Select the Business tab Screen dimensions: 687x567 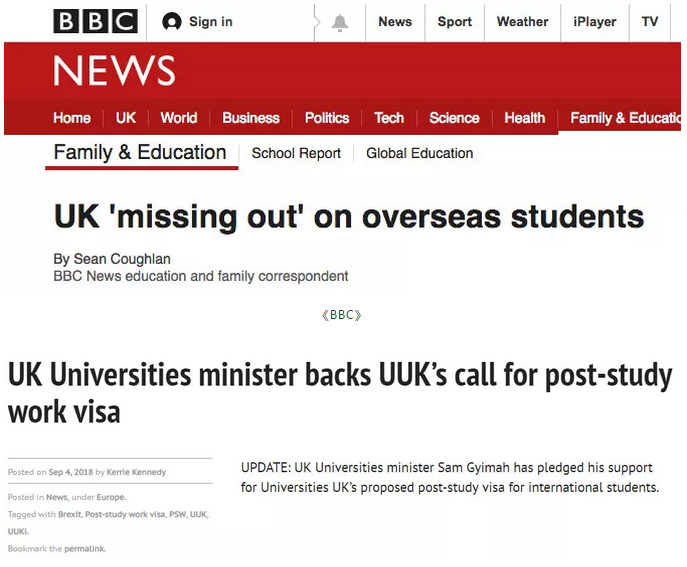251,118
